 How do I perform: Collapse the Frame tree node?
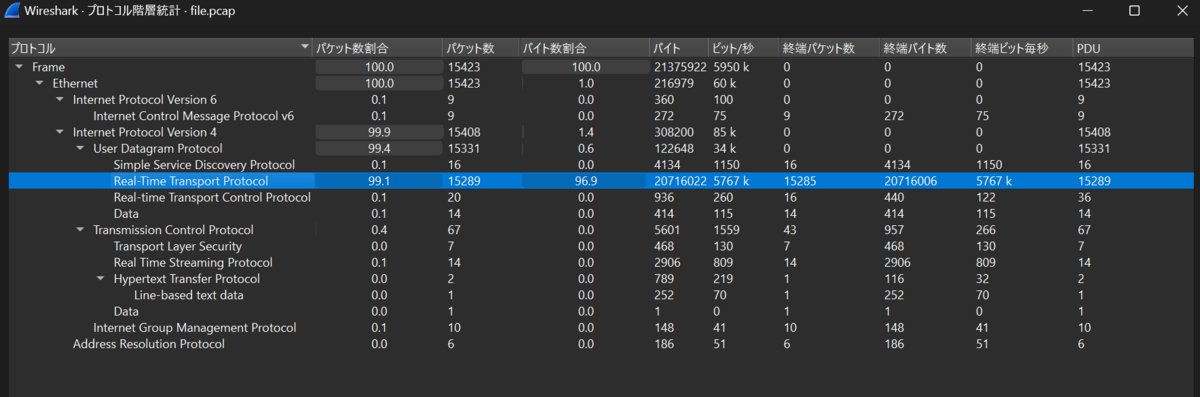[19, 67]
